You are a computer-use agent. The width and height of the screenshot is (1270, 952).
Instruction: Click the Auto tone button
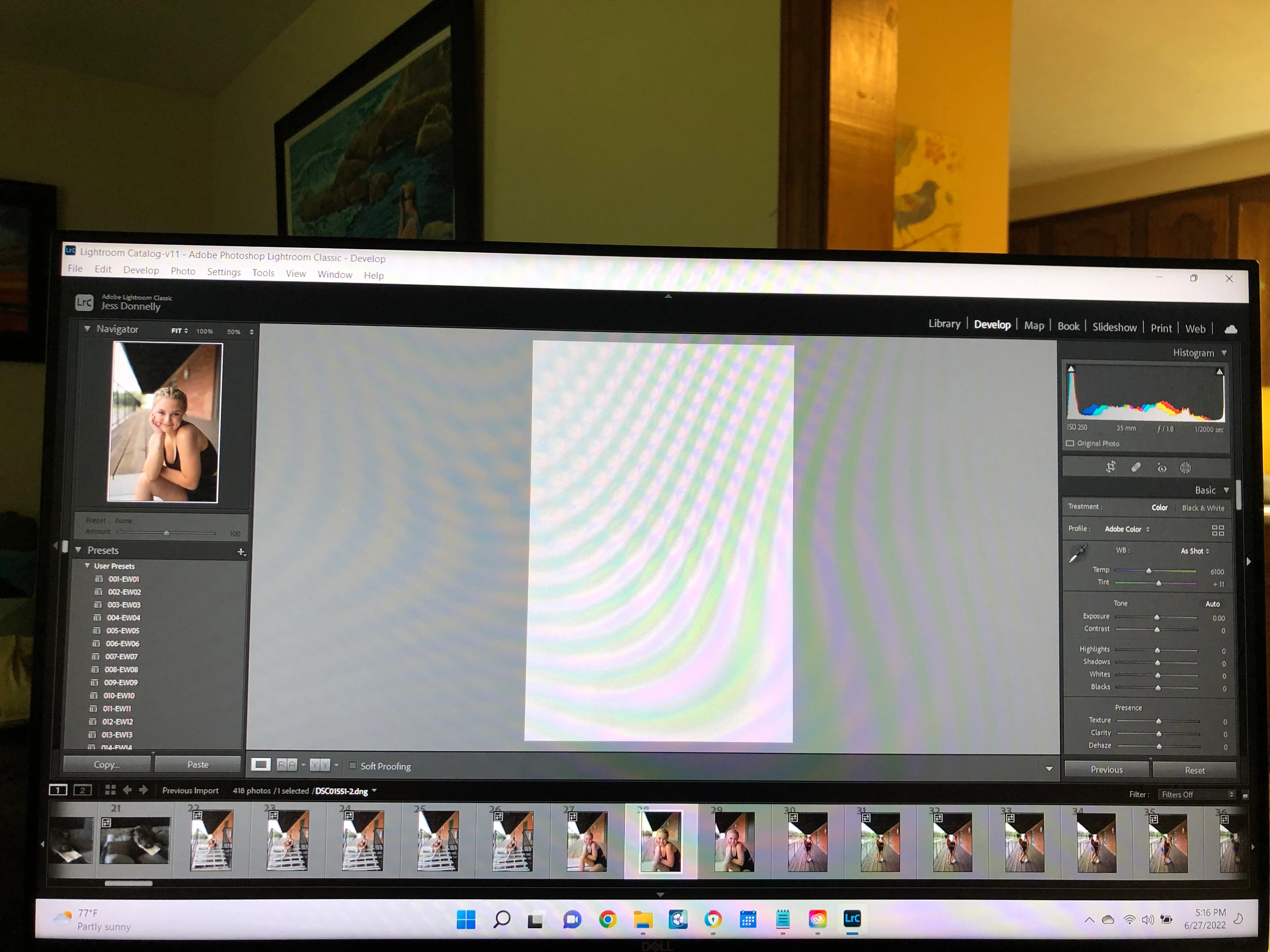(x=1212, y=604)
